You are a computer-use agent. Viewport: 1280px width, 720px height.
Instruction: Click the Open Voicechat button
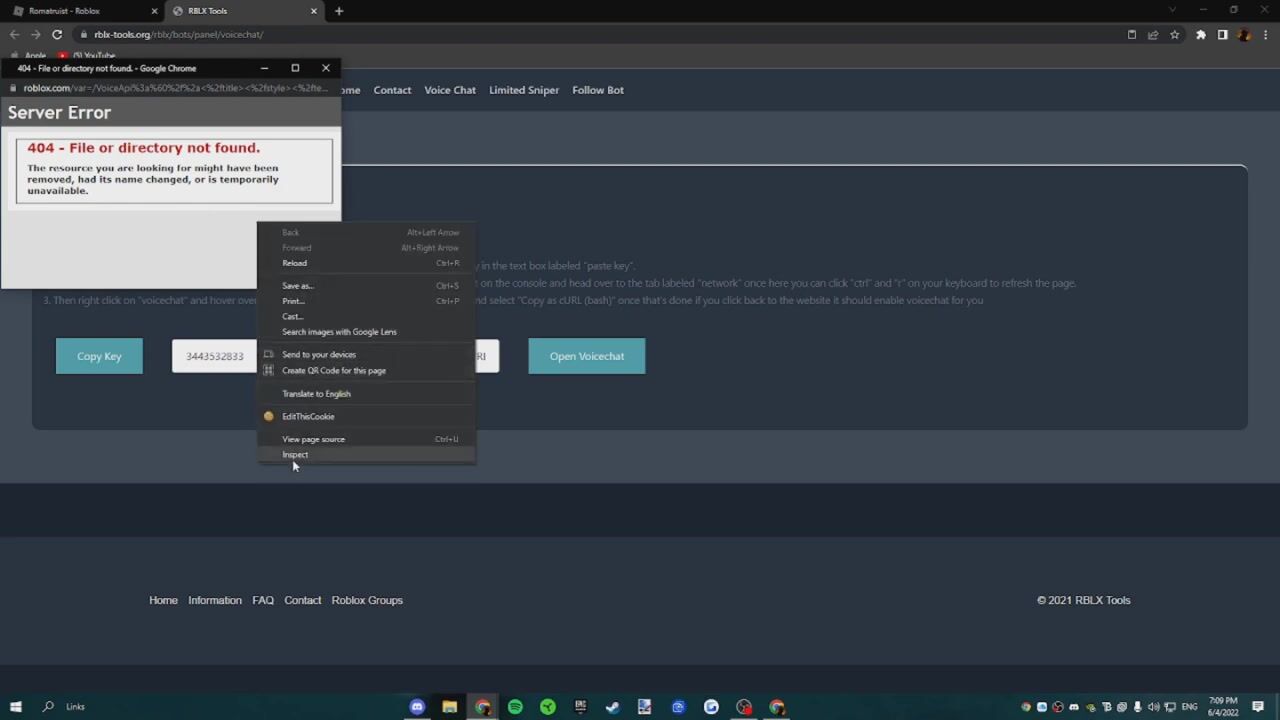587,356
